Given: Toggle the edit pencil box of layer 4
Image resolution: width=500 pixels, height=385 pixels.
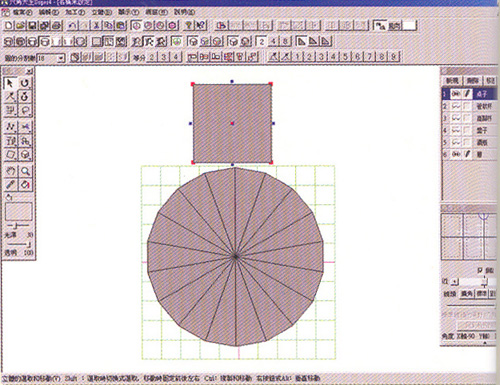Looking at the screenshot, I should pos(467,130).
